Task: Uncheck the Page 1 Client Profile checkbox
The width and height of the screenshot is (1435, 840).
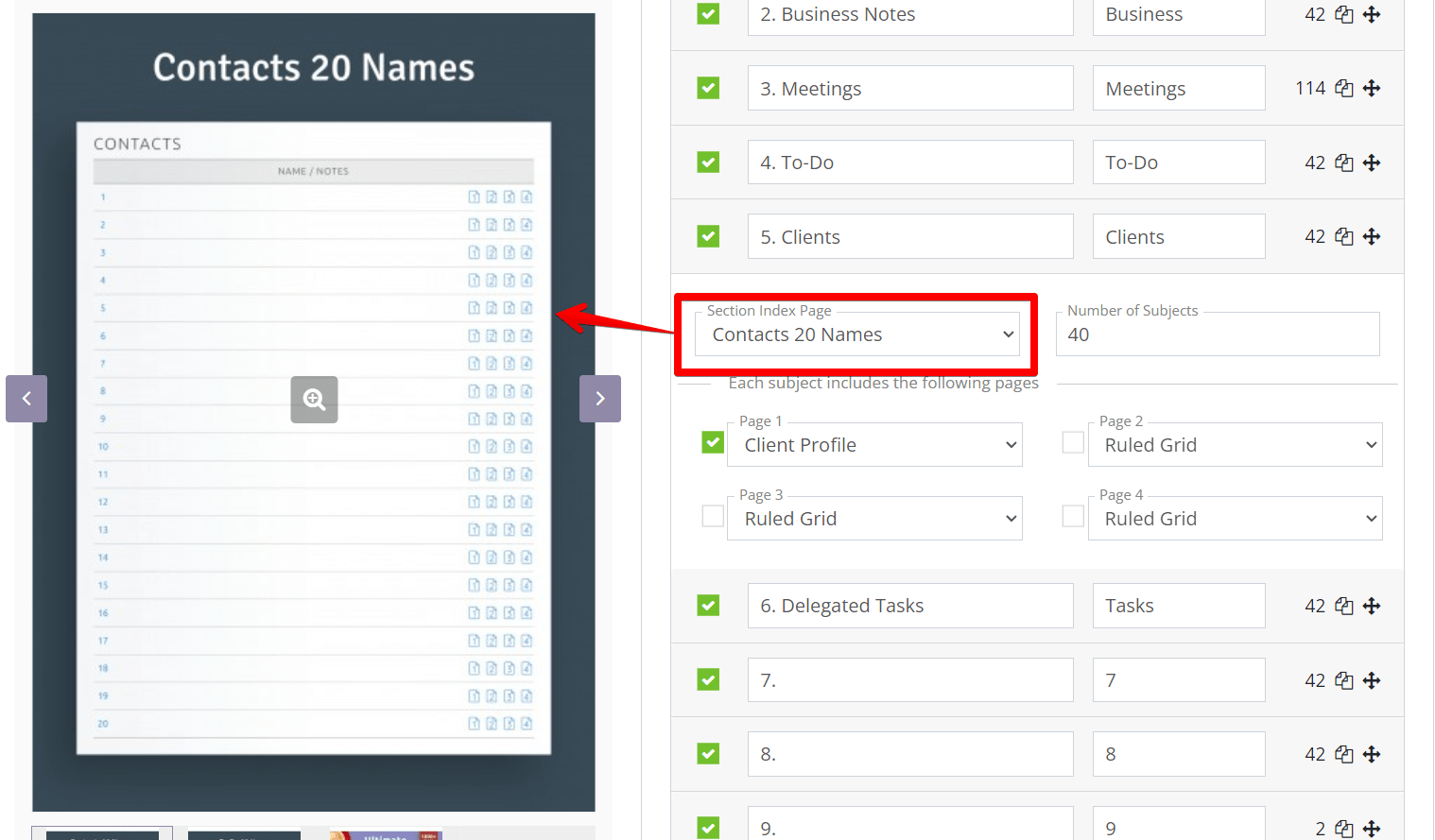Action: pos(712,441)
